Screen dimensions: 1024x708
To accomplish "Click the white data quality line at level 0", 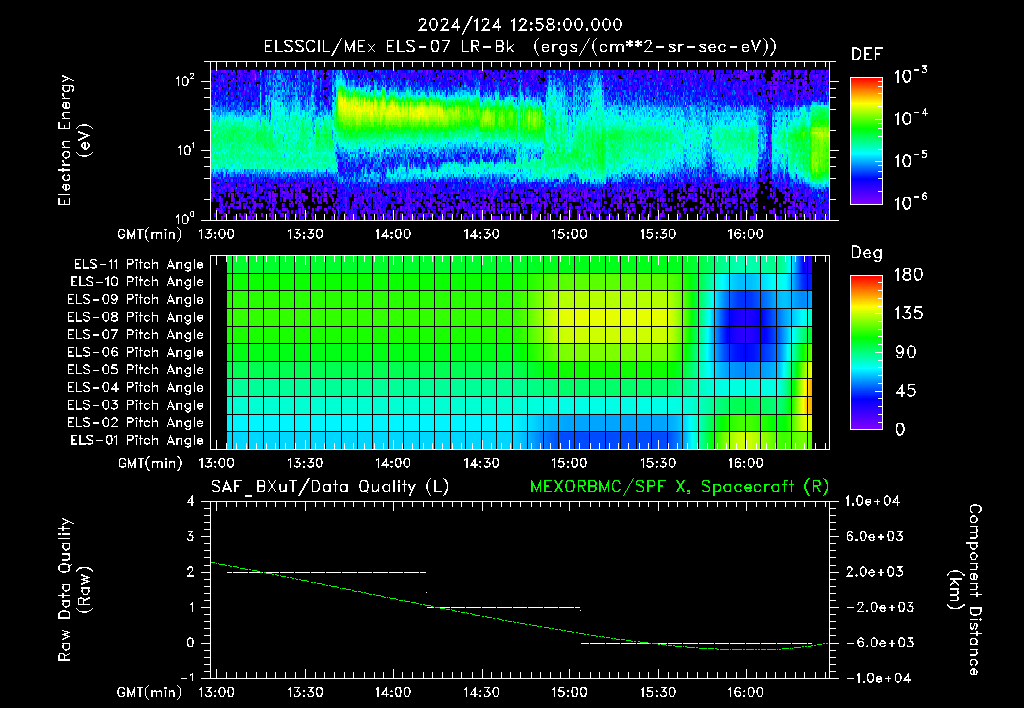I will pyautogui.click(x=696, y=643).
